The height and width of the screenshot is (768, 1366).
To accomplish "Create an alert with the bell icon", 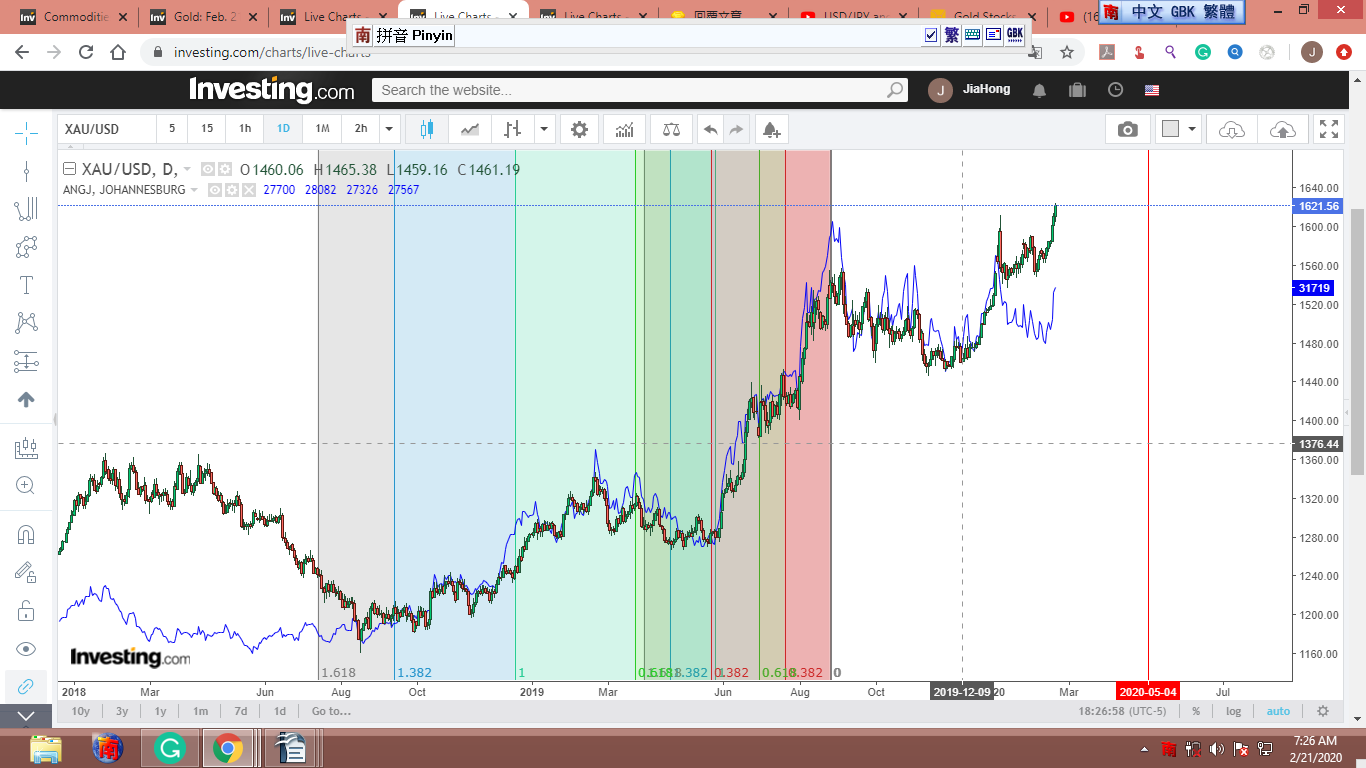I will click(770, 129).
